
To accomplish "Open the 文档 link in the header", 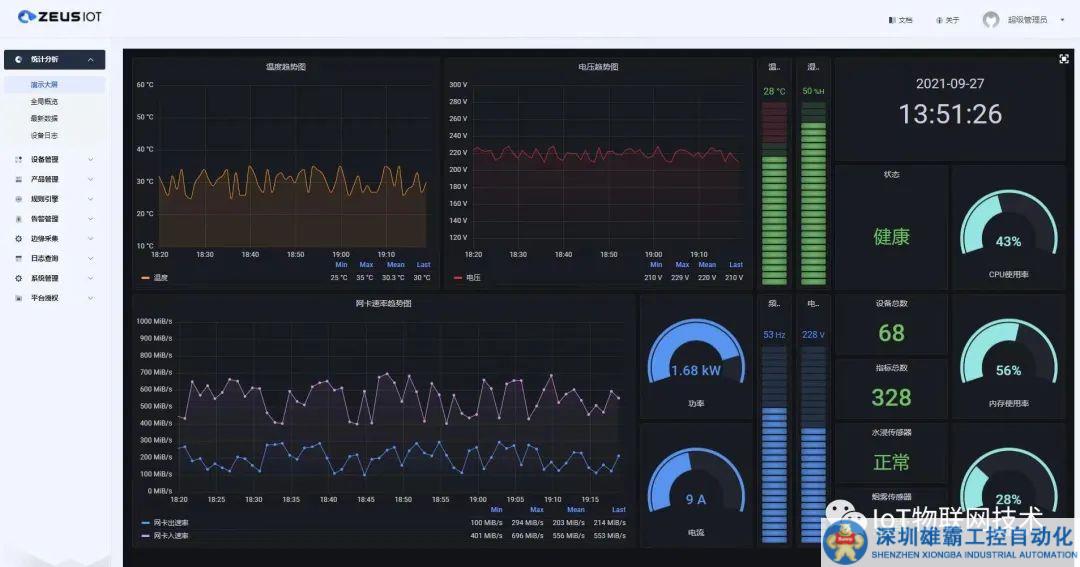I will (900, 20).
